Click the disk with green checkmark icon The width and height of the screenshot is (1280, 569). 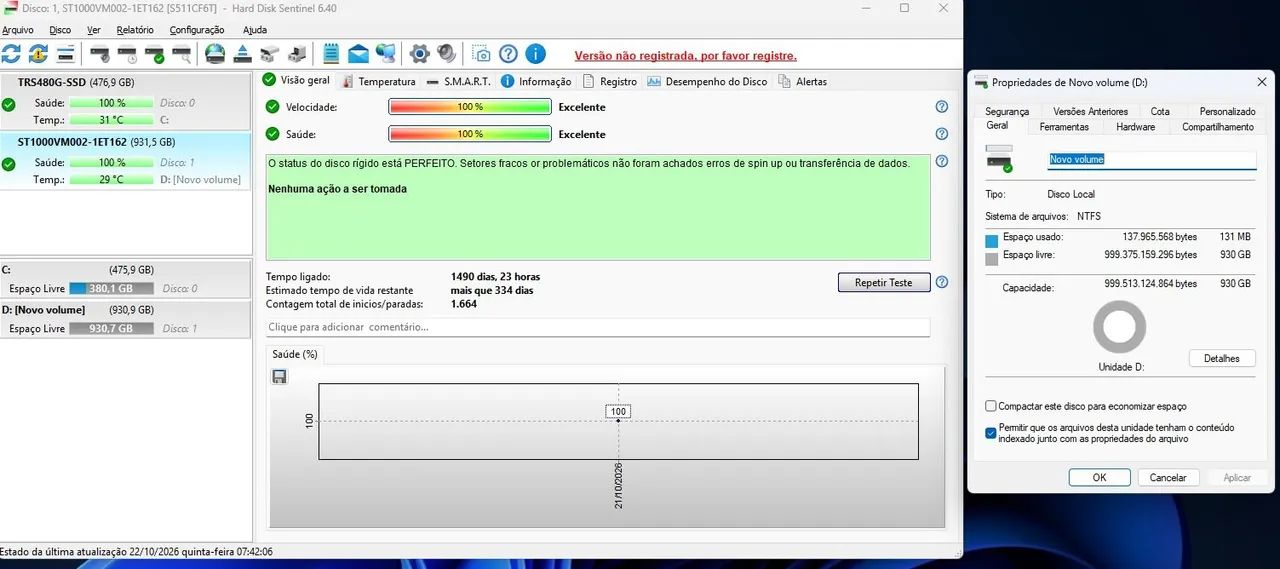154,54
